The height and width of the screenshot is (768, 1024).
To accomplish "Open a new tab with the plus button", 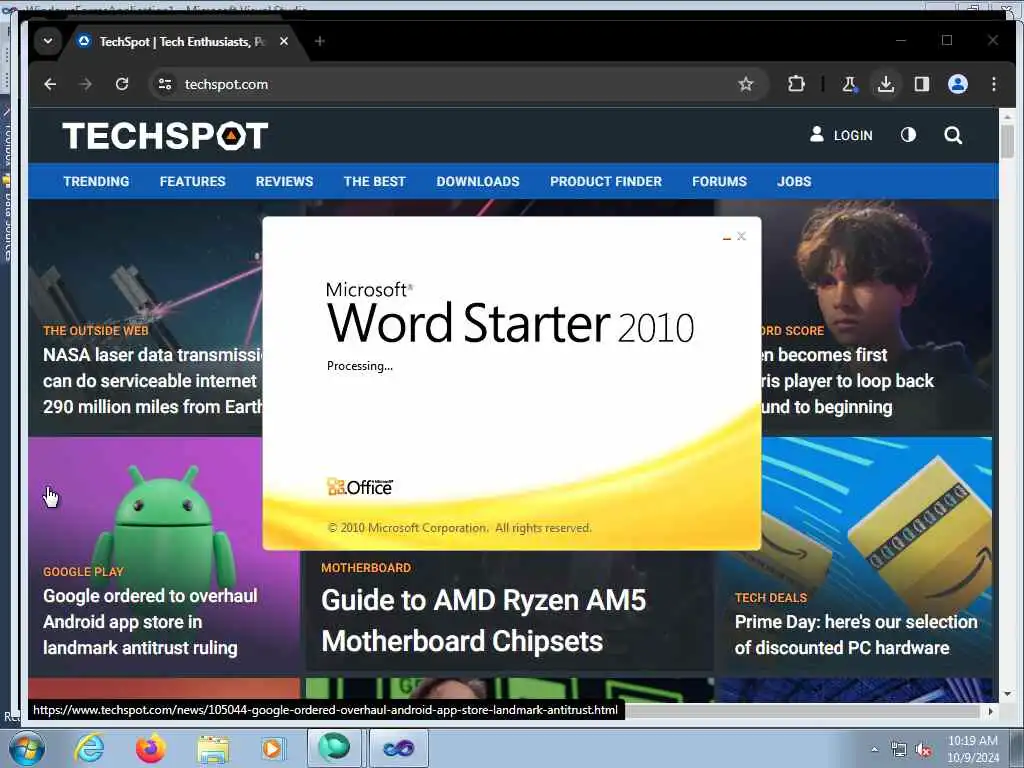I will click(319, 41).
